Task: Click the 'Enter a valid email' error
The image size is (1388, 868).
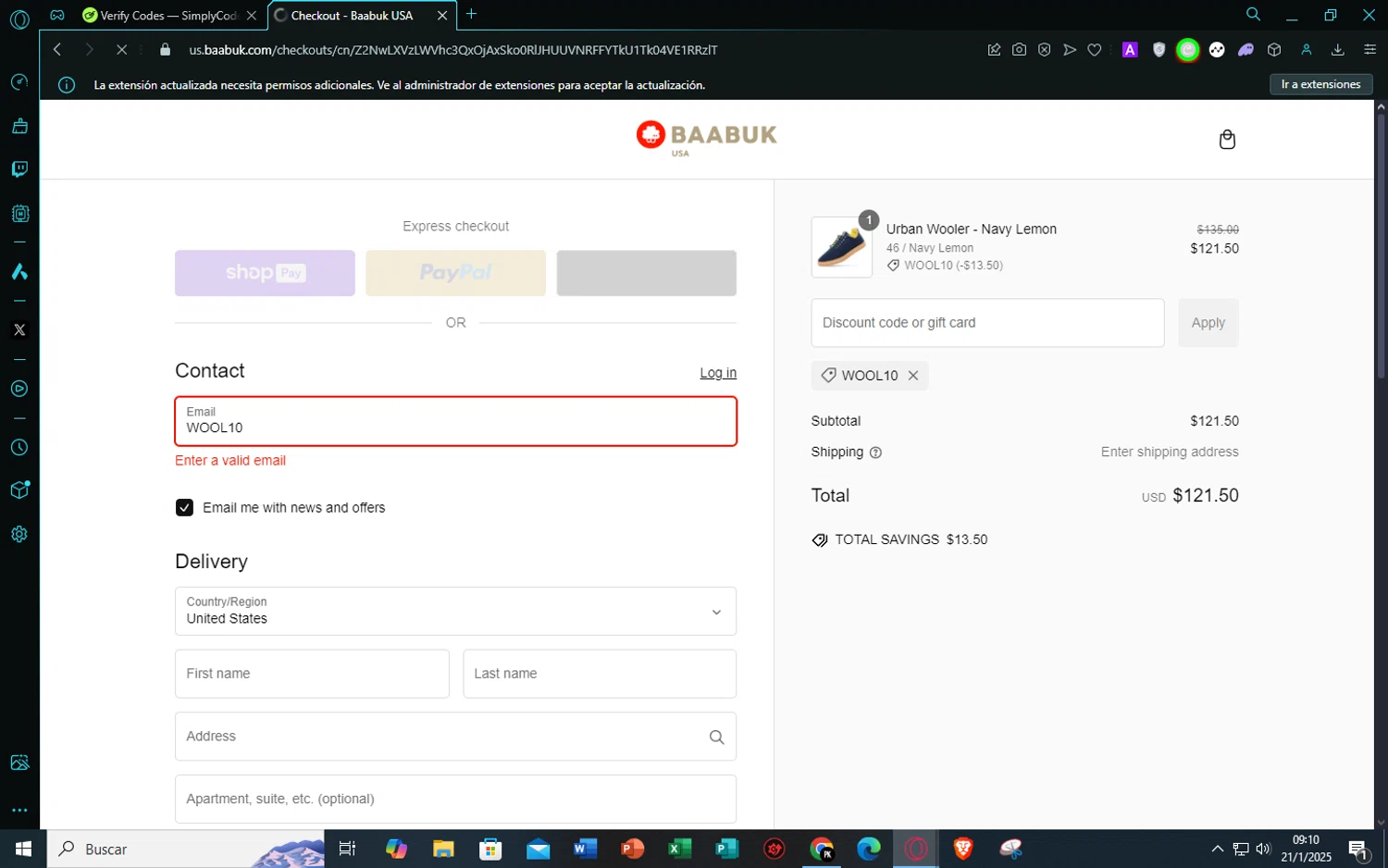Action: [230, 461]
